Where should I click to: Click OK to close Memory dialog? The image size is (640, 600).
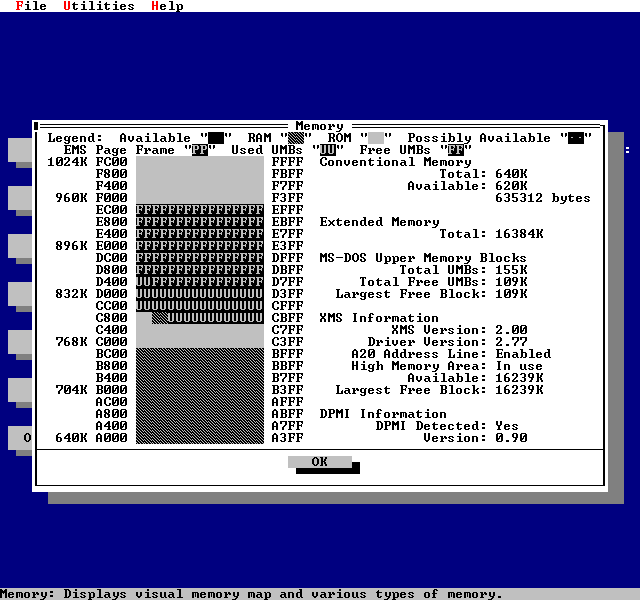[x=320, y=462]
